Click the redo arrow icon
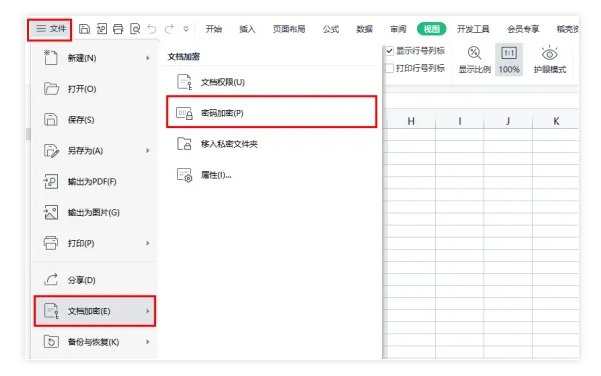Viewport: 601px width, 376px height. click(x=169, y=29)
